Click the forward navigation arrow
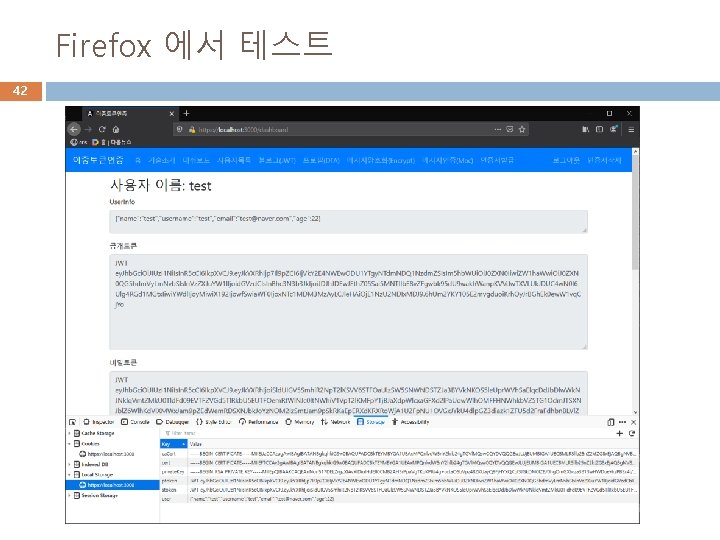 tap(88, 129)
